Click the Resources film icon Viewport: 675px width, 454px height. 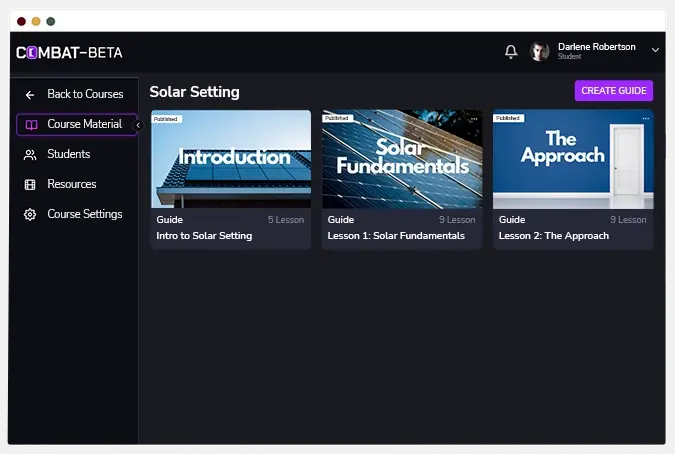click(30, 185)
